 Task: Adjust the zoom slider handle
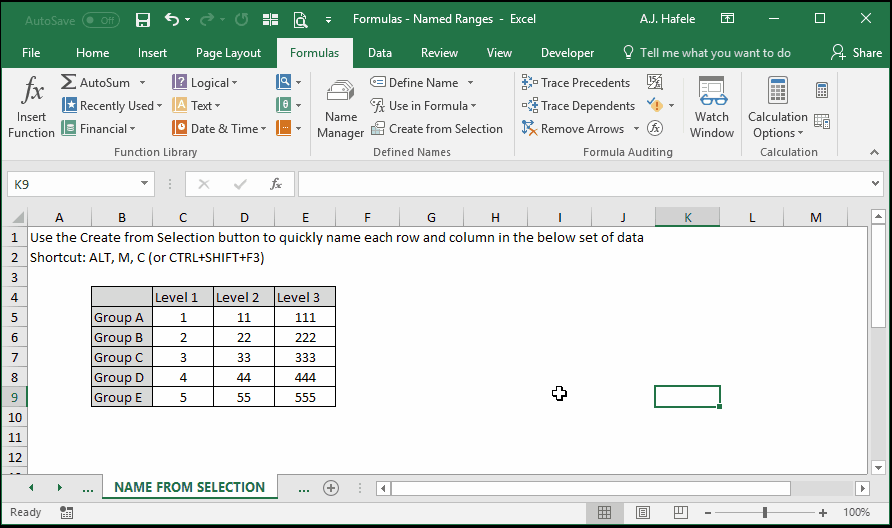point(765,513)
